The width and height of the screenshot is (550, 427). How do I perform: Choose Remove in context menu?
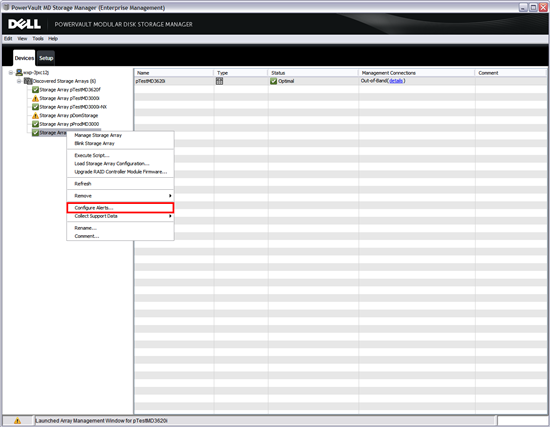point(120,196)
